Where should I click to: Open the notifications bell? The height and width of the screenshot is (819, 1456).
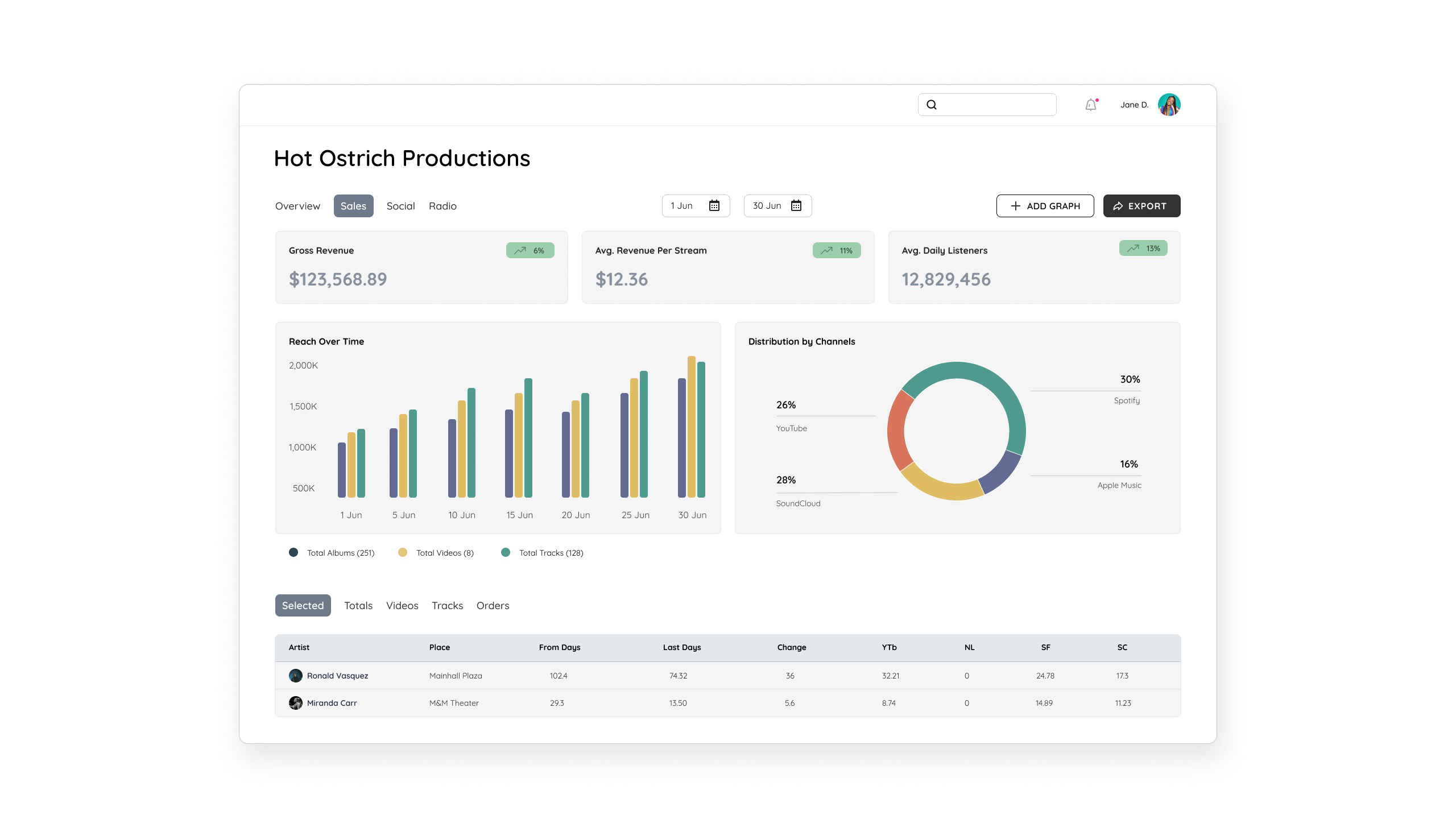(1090, 105)
